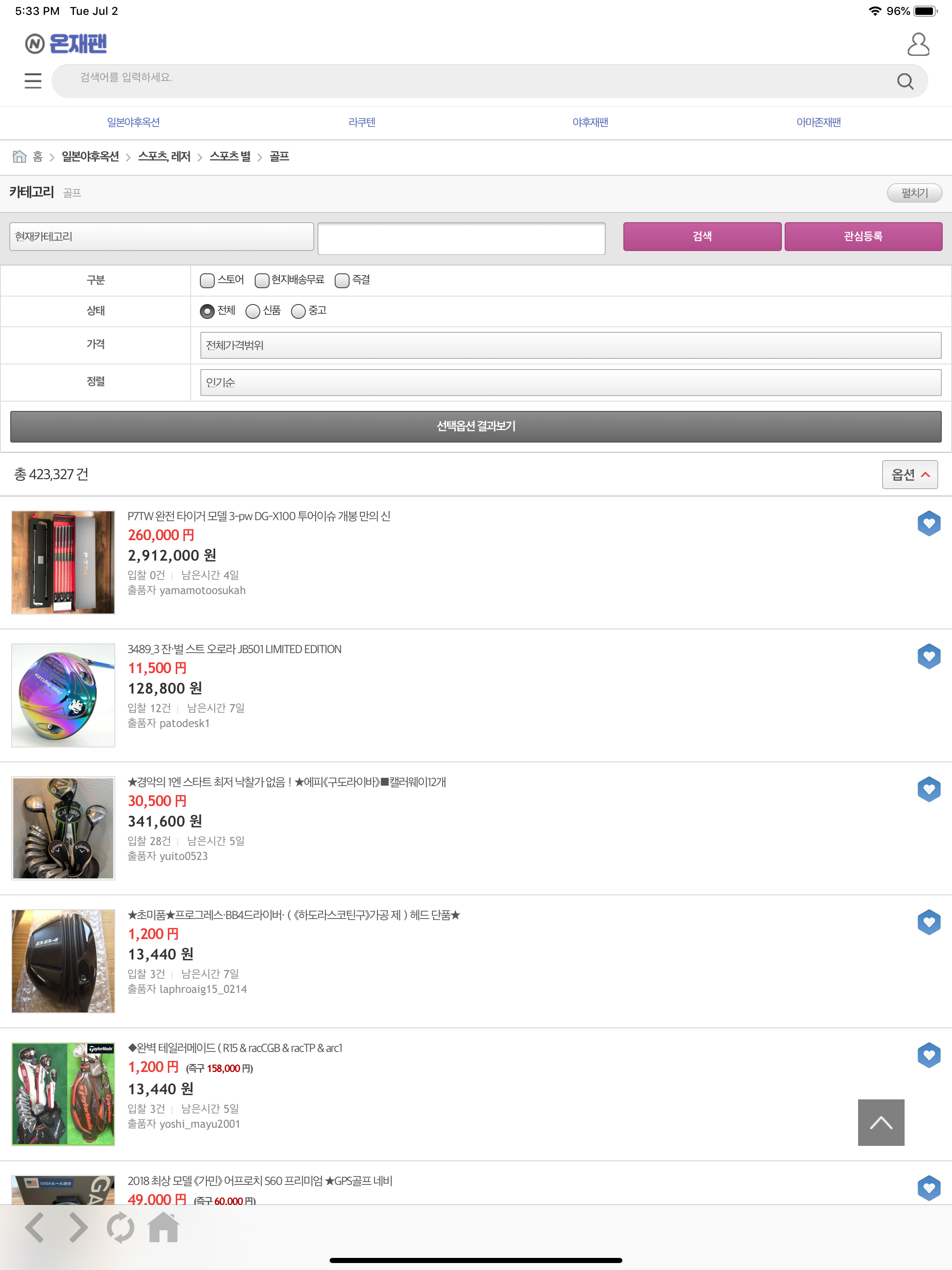Open TaylorMade golf bag thumbnail
The width and height of the screenshot is (952, 1270).
(63, 1094)
